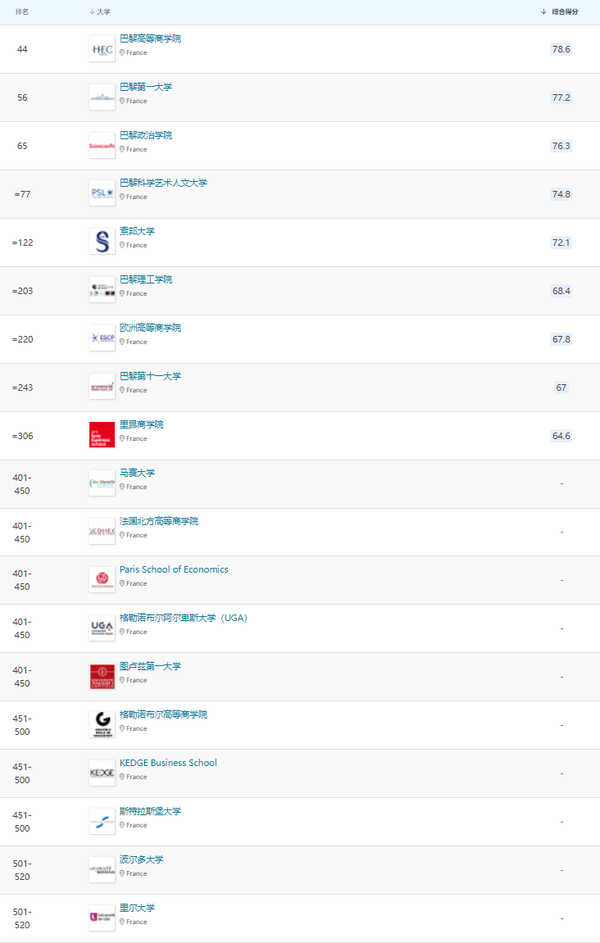Viewport: 600px width, 943px height.
Task: Open the KEDGE Business School link
Action: coord(168,763)
